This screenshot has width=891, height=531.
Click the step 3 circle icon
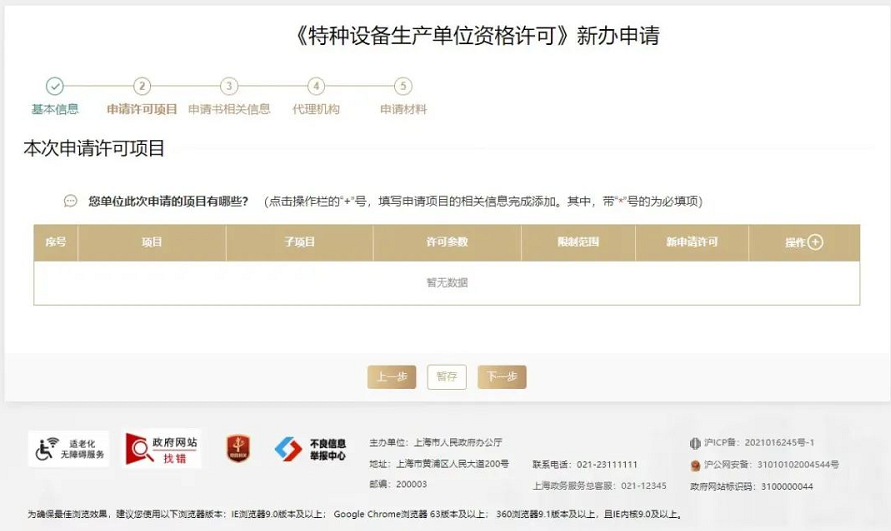229,87
